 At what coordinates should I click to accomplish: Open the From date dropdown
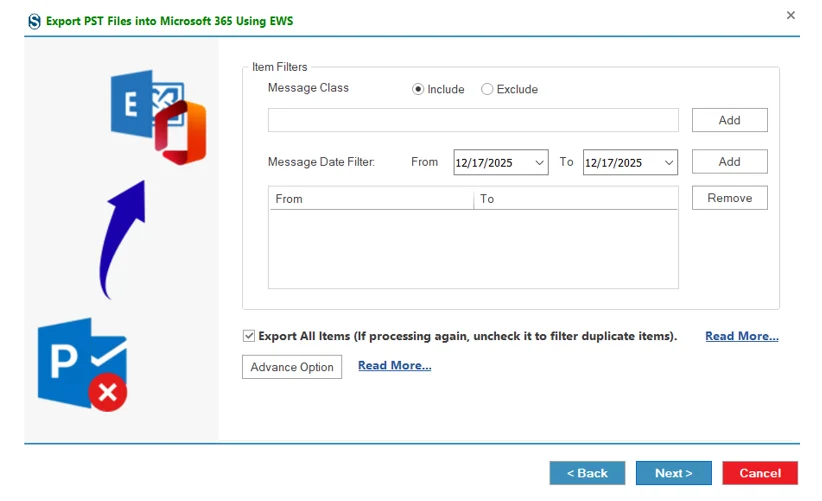click(539, 162)
